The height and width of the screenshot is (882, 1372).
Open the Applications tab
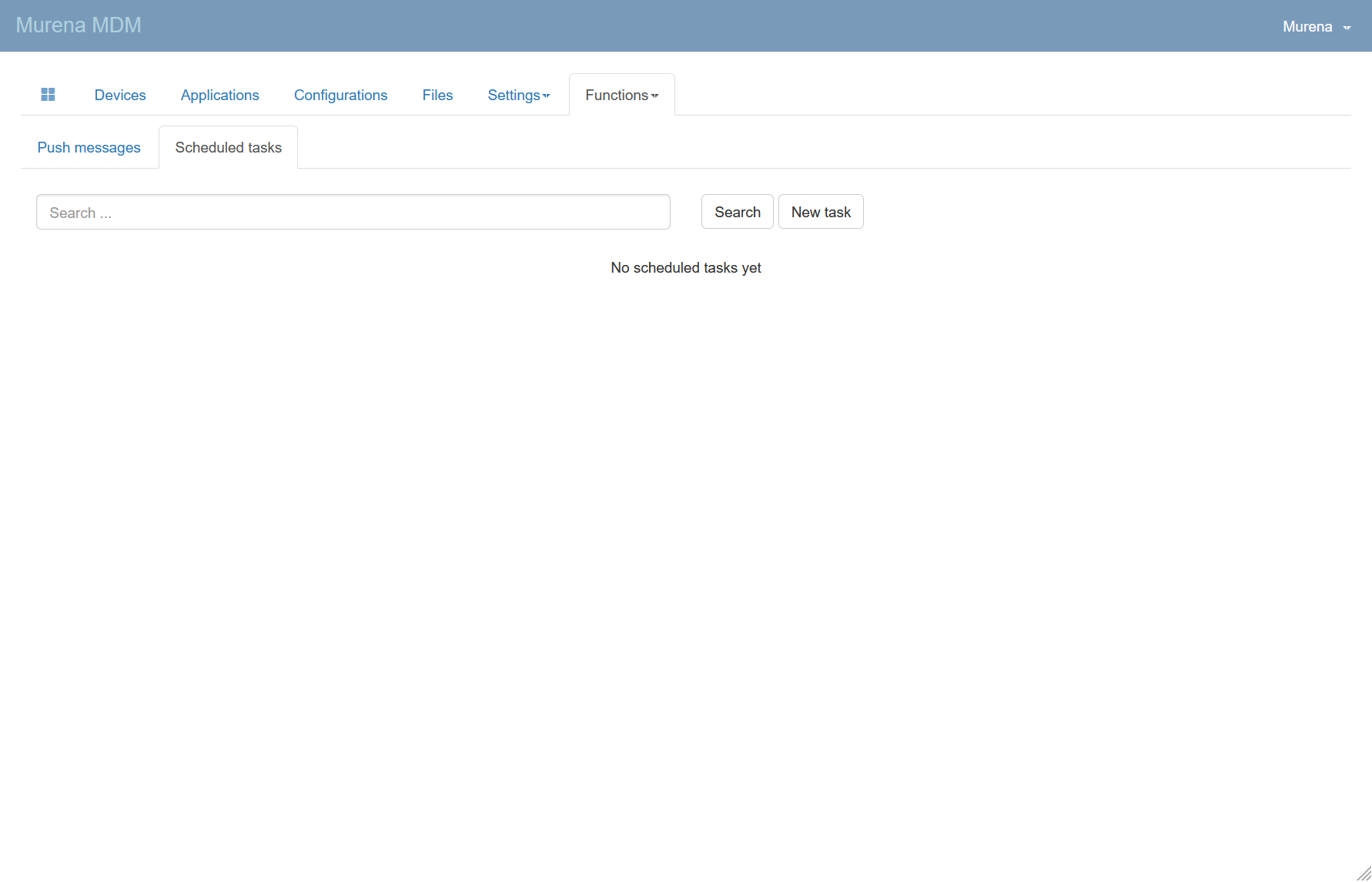coord(219,95)
